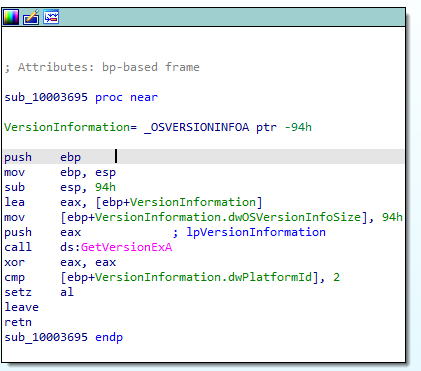Open the node color picker icon
The image size is (421, 371).
(x=11, y=17)
